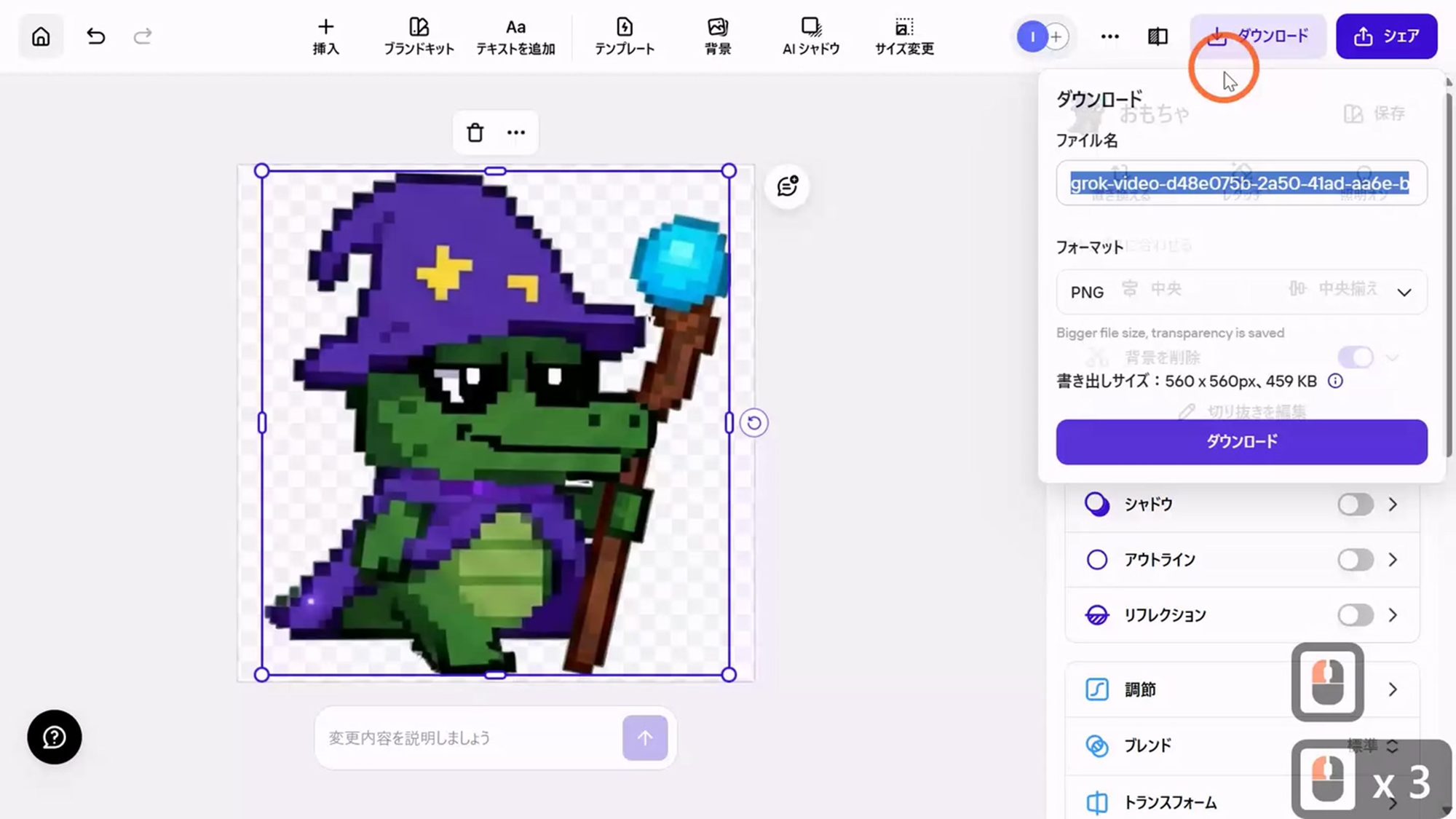The width and height of the screenshot is (1456, 819).
Task: Open サイズ変更 resize tool
Action: tap(903, 36)
